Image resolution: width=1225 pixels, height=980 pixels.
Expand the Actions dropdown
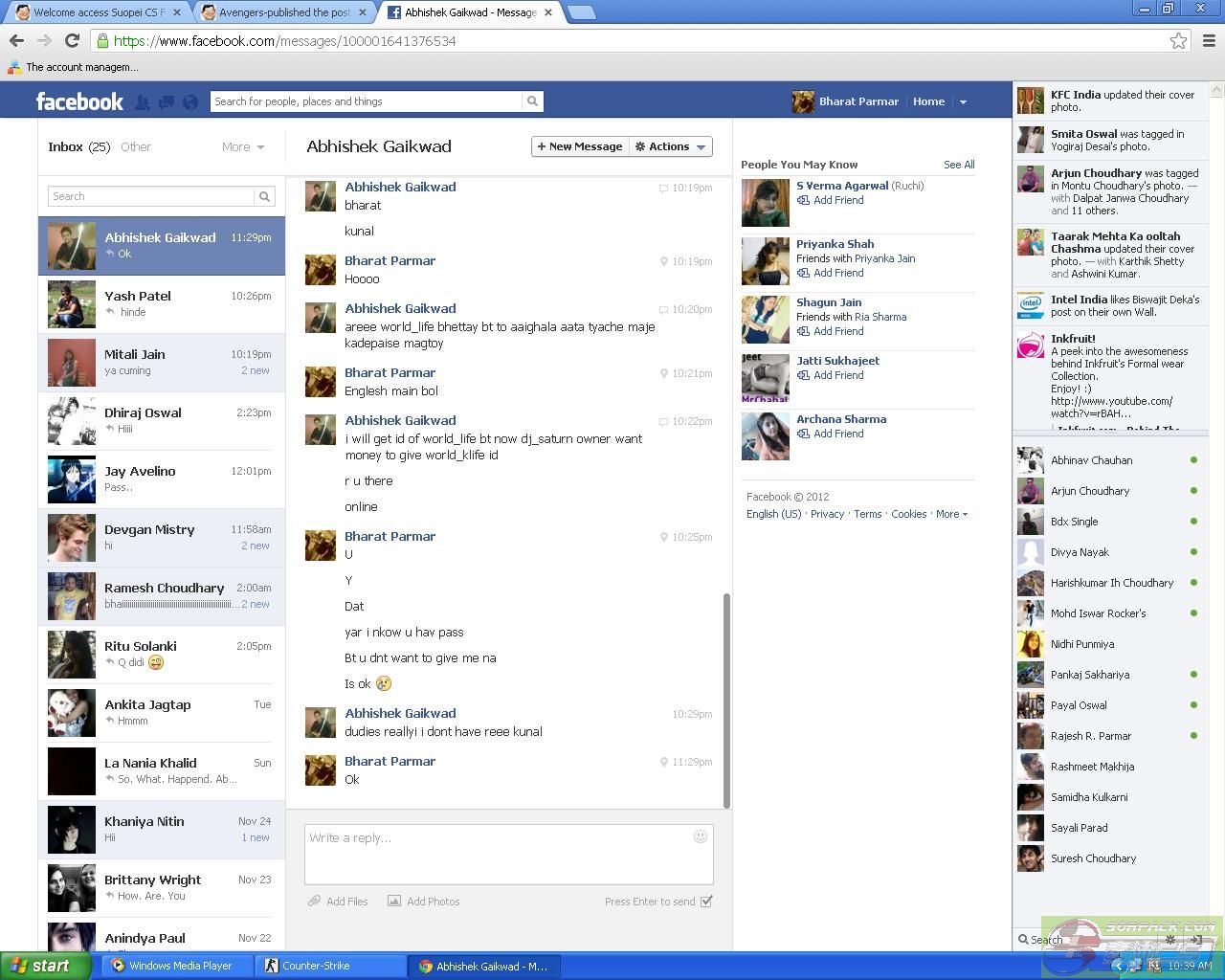click(672, 146)
